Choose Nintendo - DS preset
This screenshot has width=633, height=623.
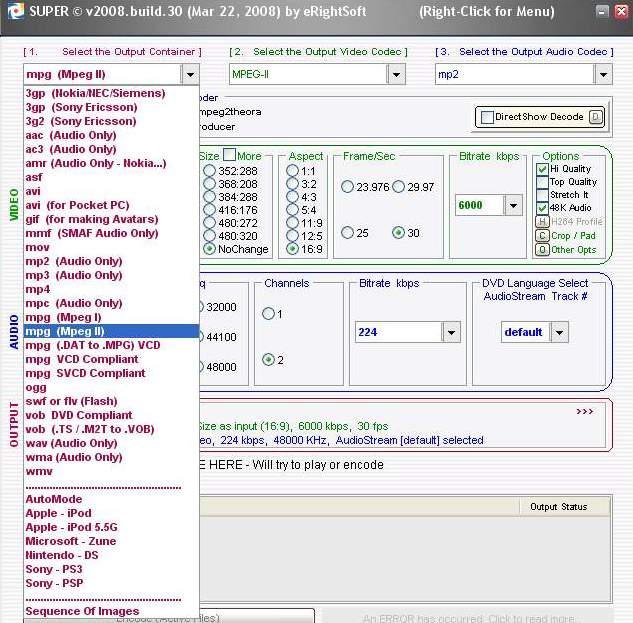[x=111, y=556]
